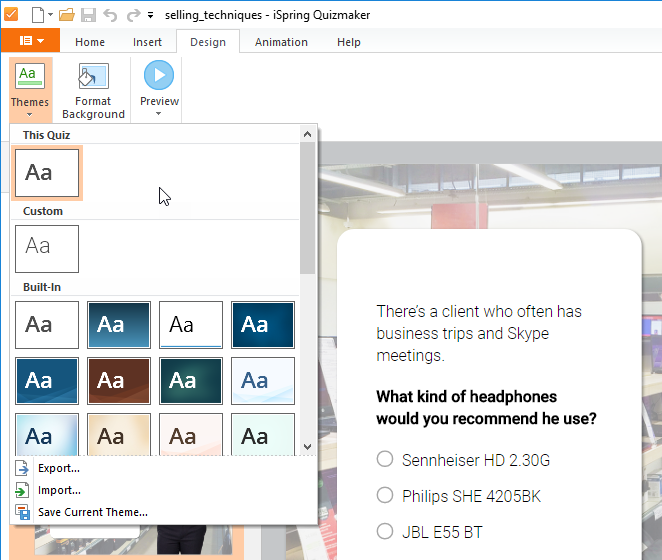Select the Custom theme thumbnail
Viewport: 662px width, 560px height.
[47, 249]
